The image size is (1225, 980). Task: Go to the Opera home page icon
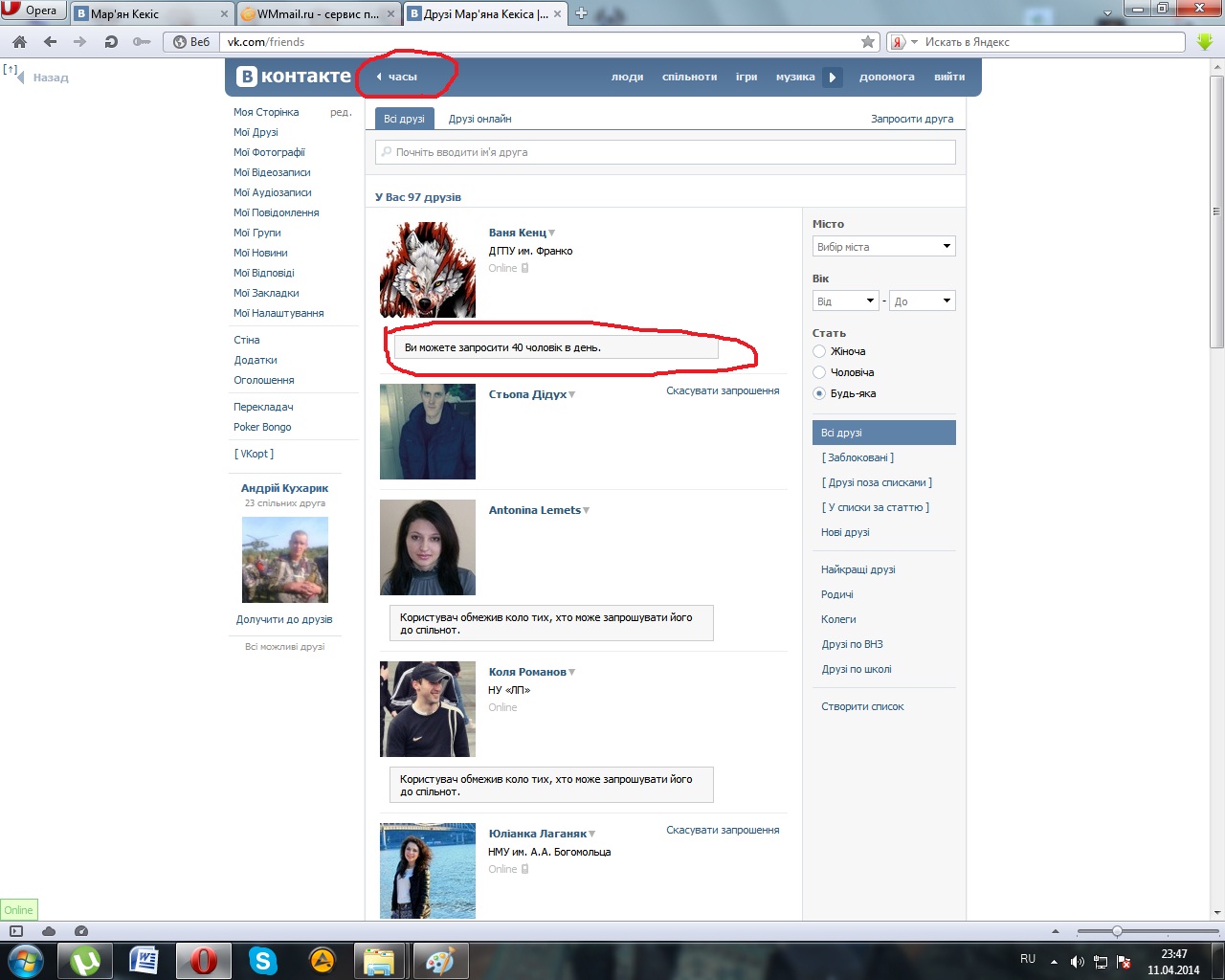click(20, 42)
